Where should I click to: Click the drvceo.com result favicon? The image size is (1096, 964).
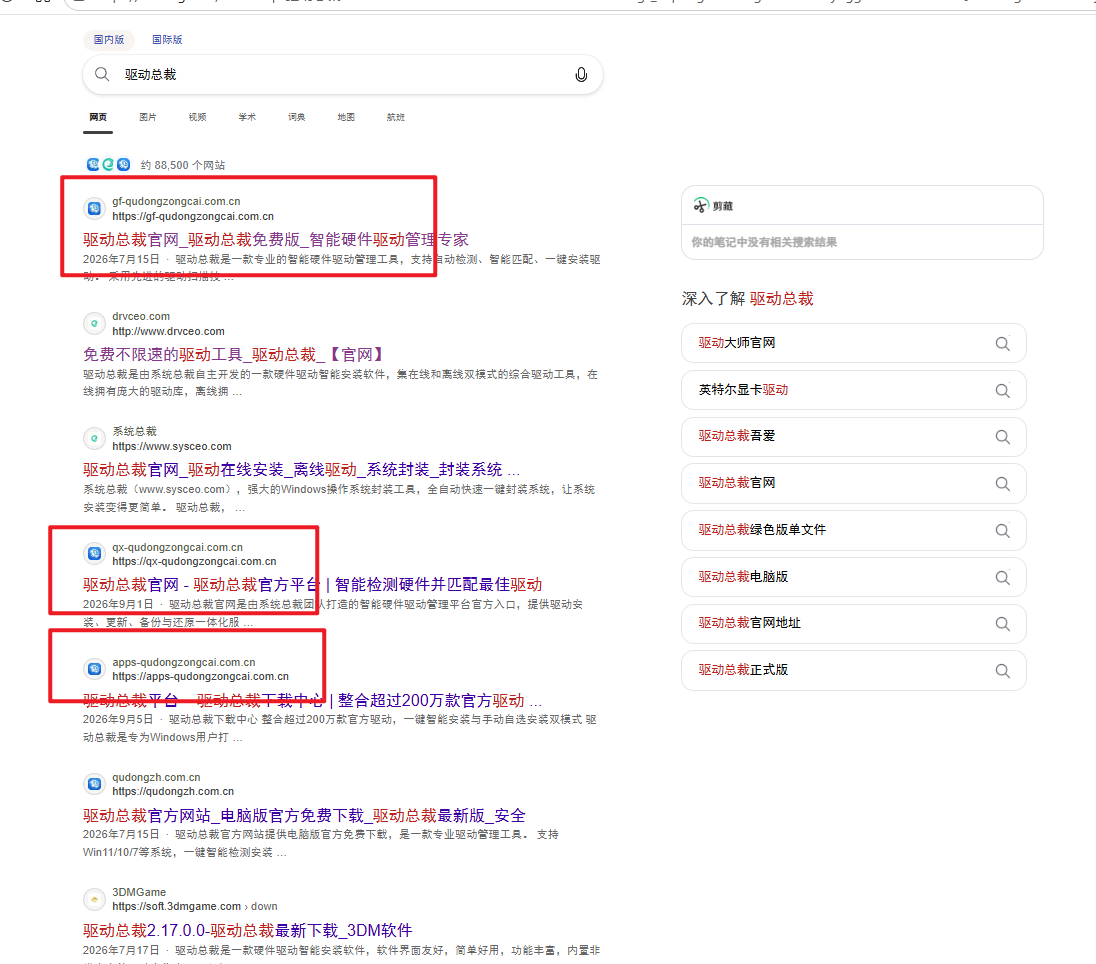coord(94,324)
